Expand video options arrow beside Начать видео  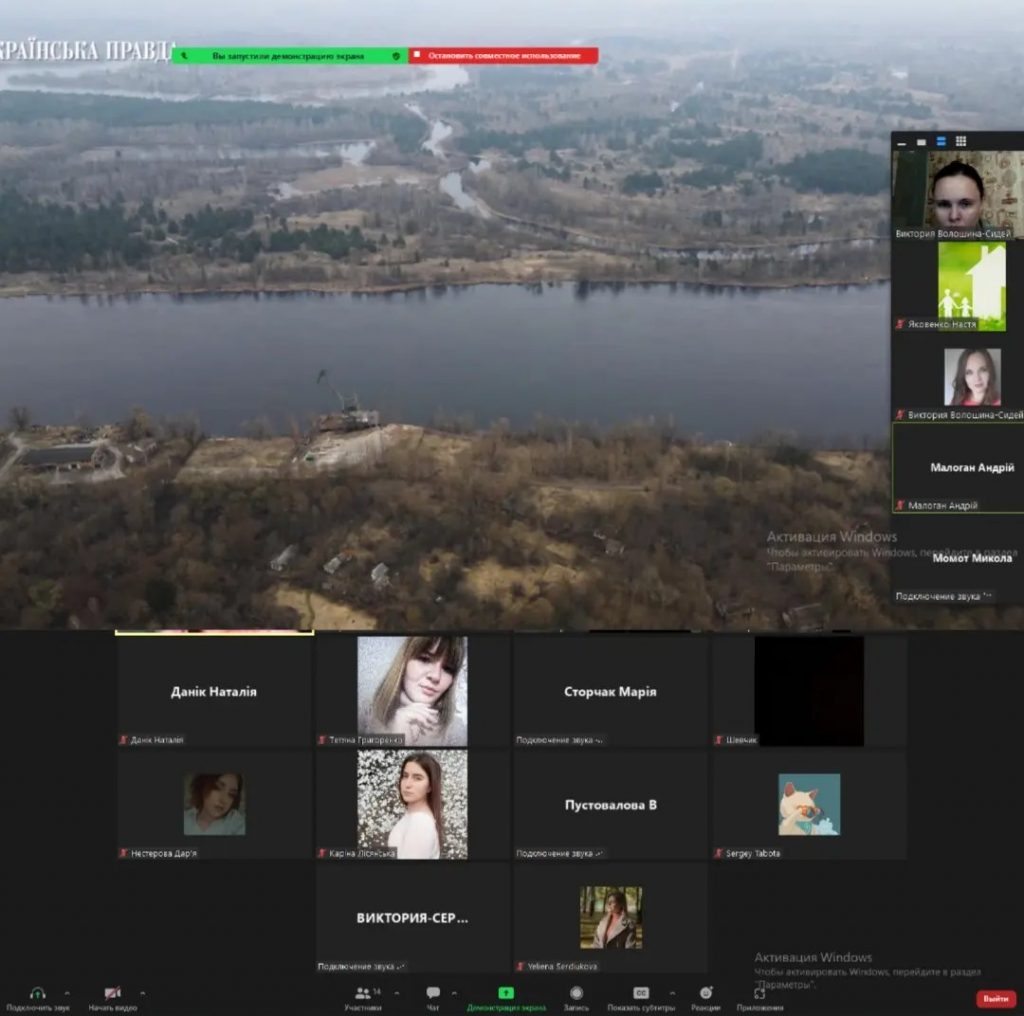[x=142, y=993]
